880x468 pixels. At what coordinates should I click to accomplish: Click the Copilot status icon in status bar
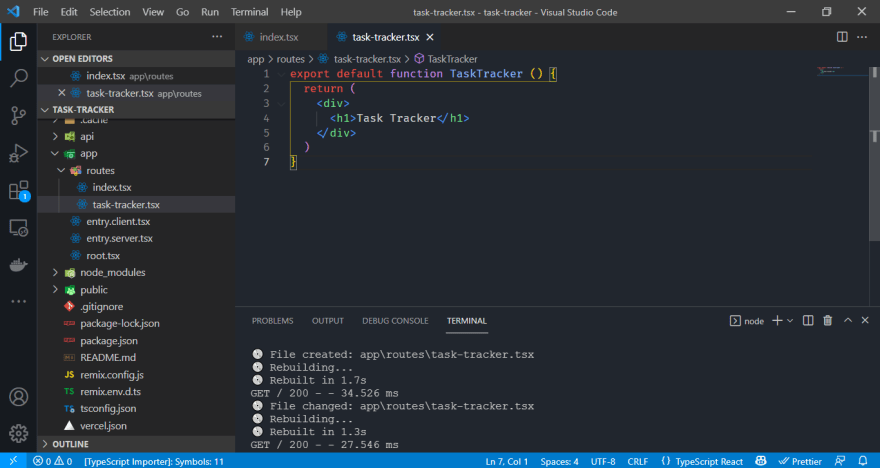[760, 461]
